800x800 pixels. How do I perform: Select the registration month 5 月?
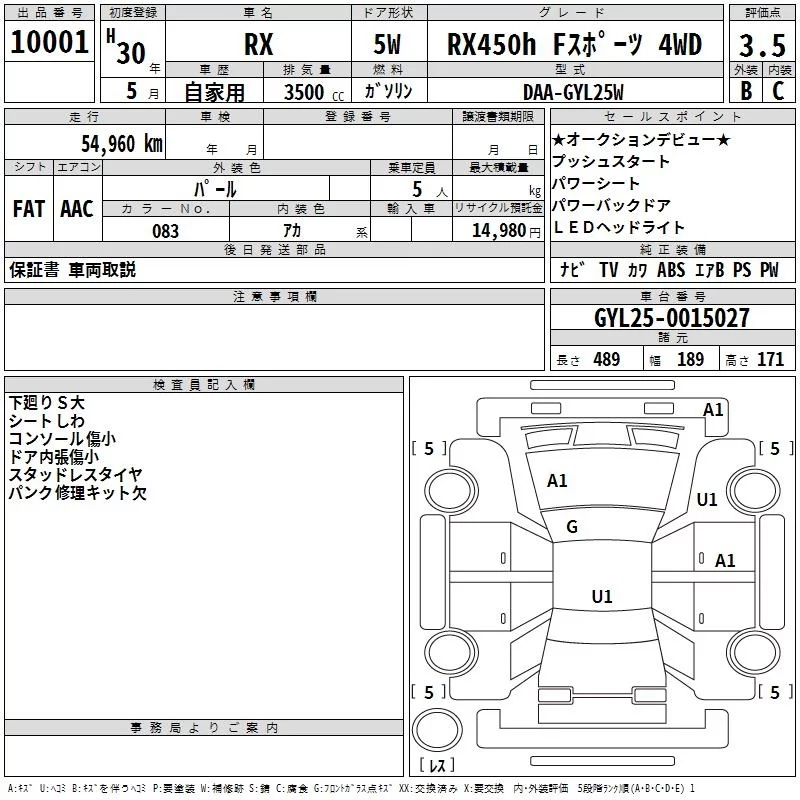(143, 91)
